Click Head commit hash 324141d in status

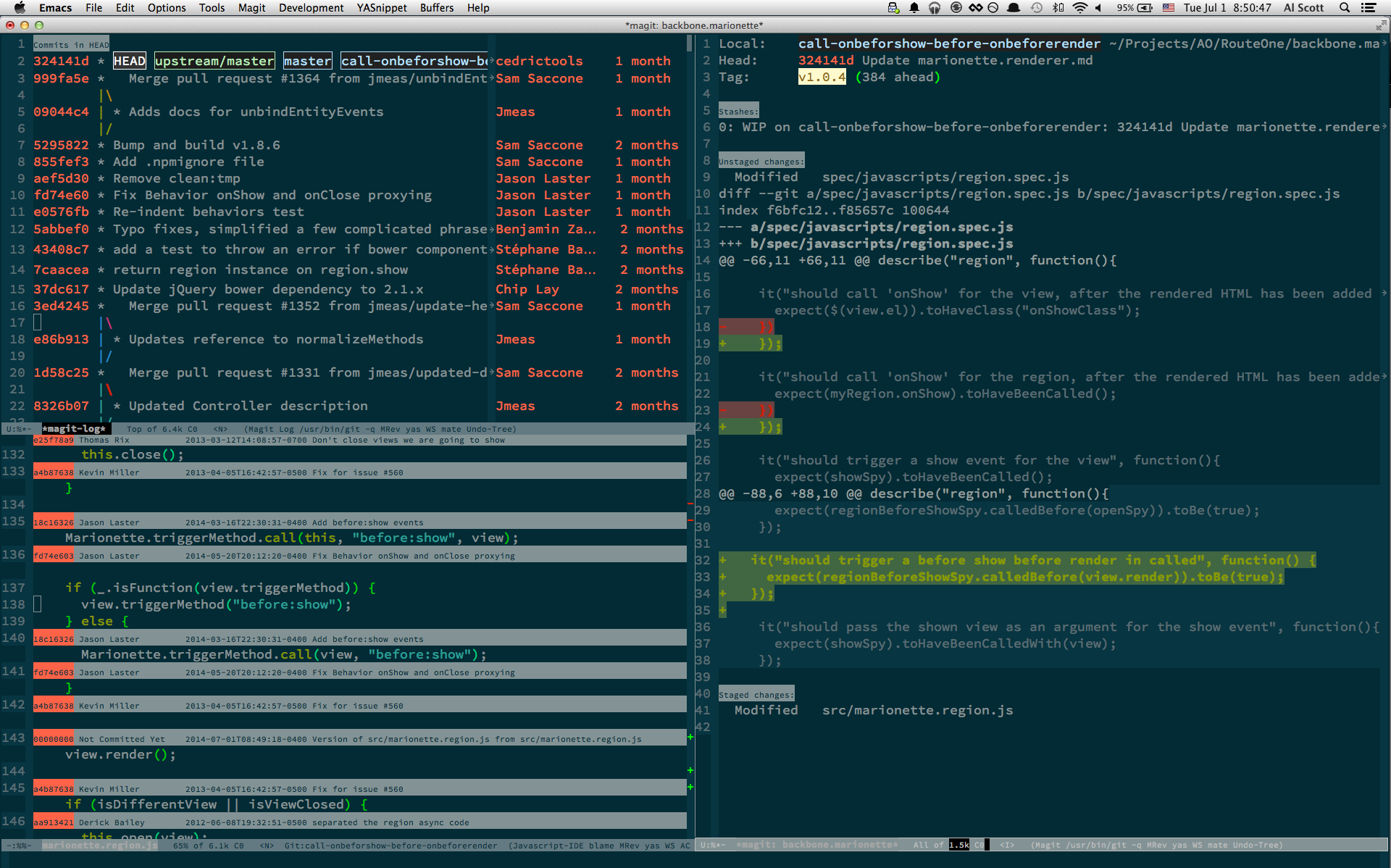point(825,60)
